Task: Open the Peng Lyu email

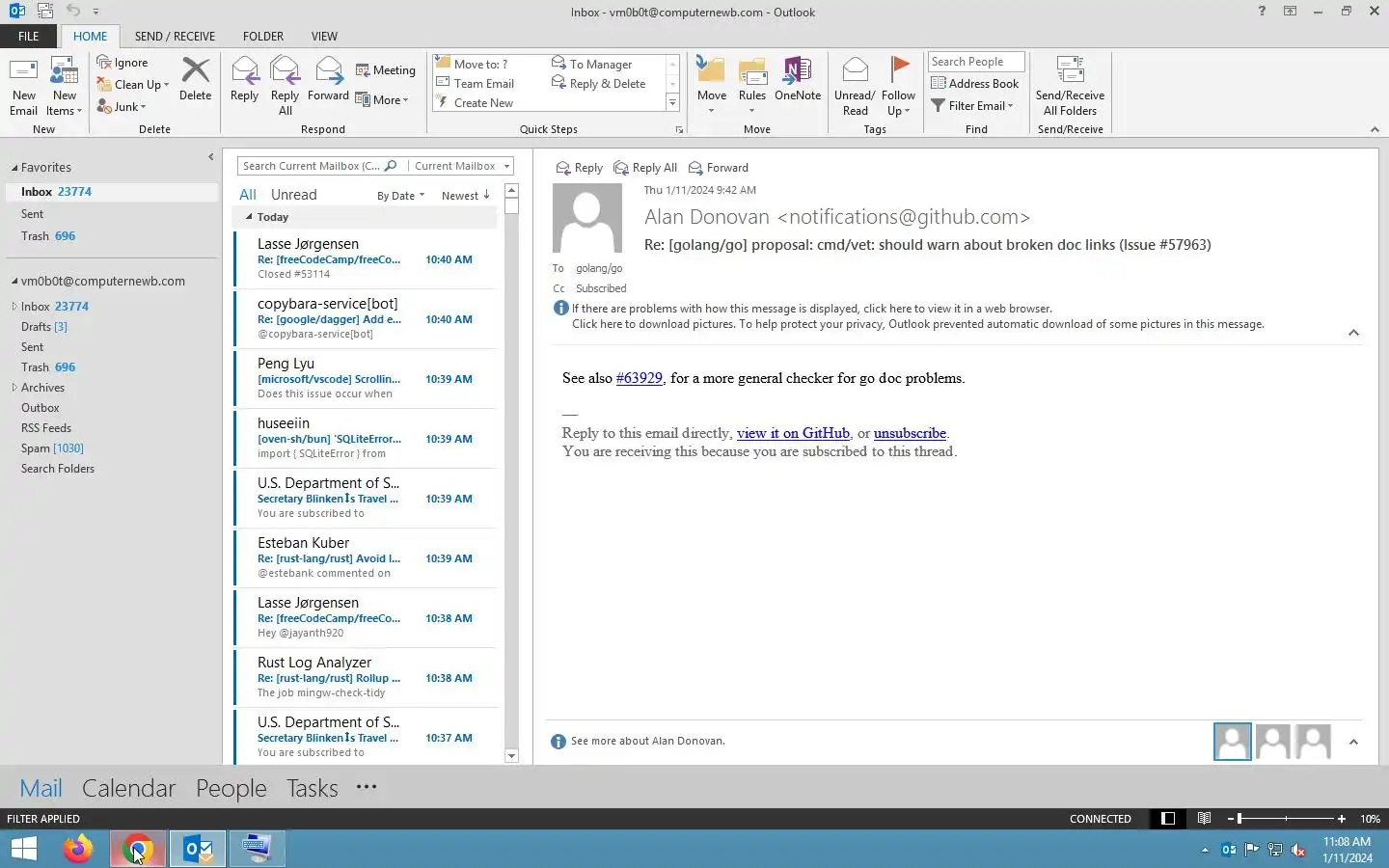Action: (x=365, y=378)
